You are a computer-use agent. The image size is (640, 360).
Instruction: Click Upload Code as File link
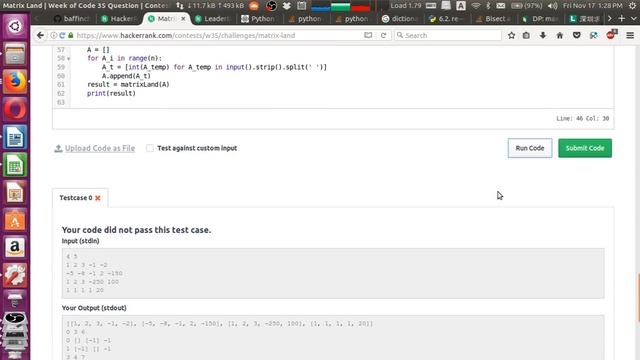tap(100, 148)
